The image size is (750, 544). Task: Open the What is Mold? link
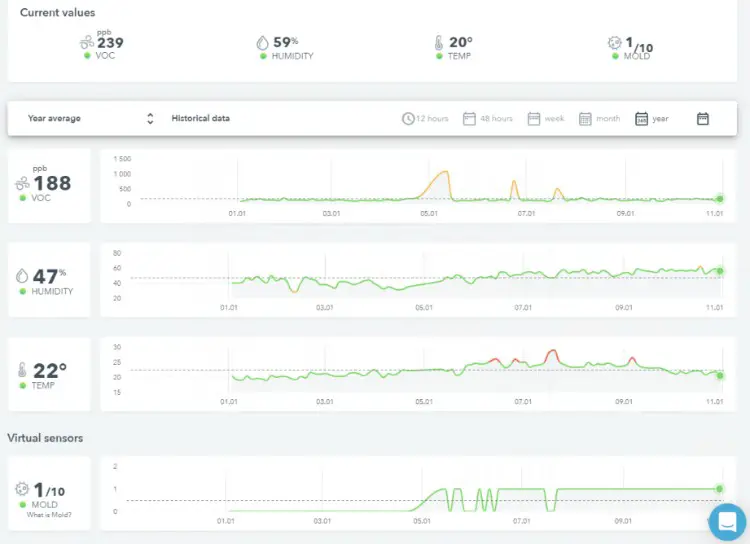(49, 515)
